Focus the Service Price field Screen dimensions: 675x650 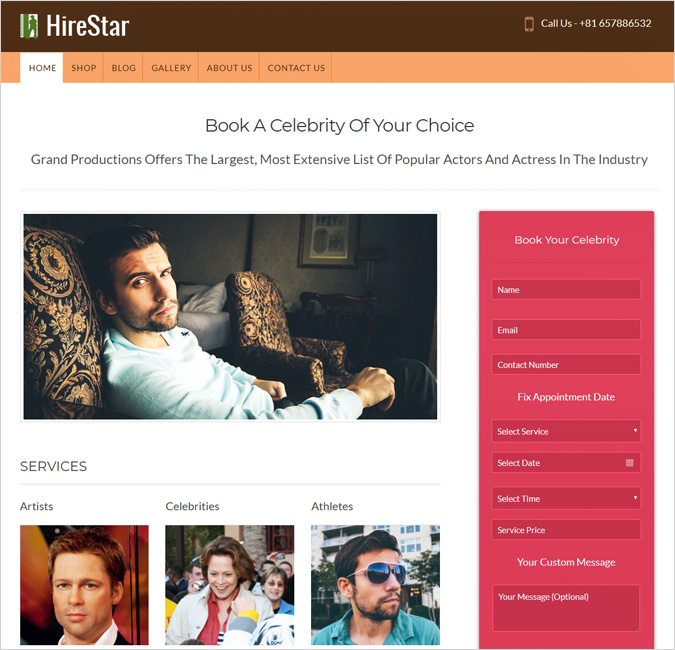pos(566,529)
